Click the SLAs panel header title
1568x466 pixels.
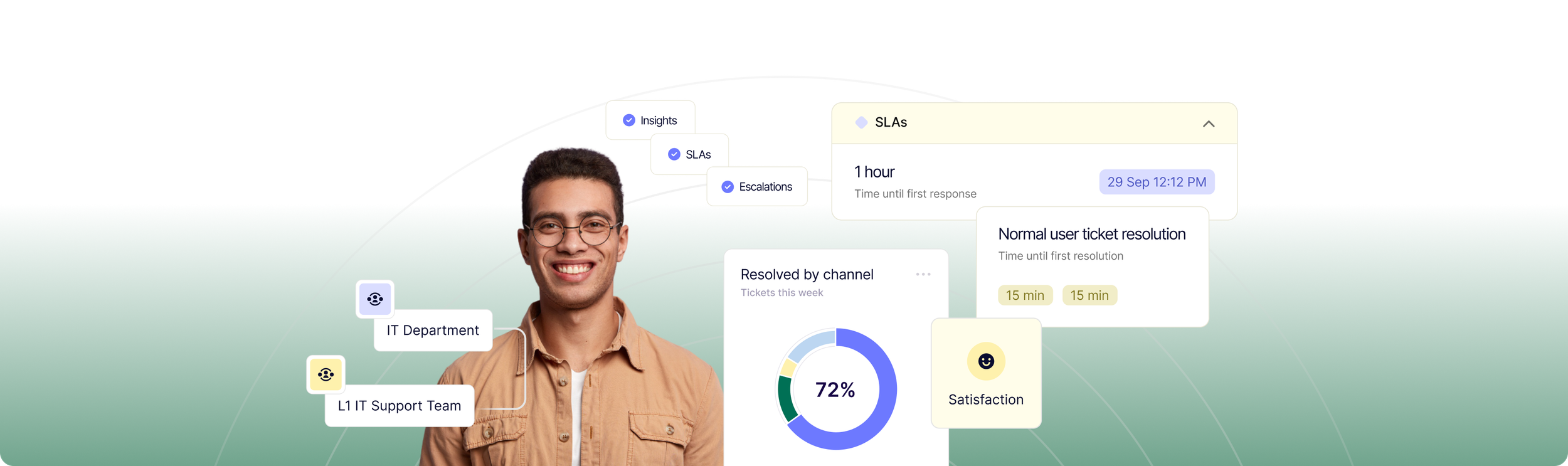coord(891,122)
